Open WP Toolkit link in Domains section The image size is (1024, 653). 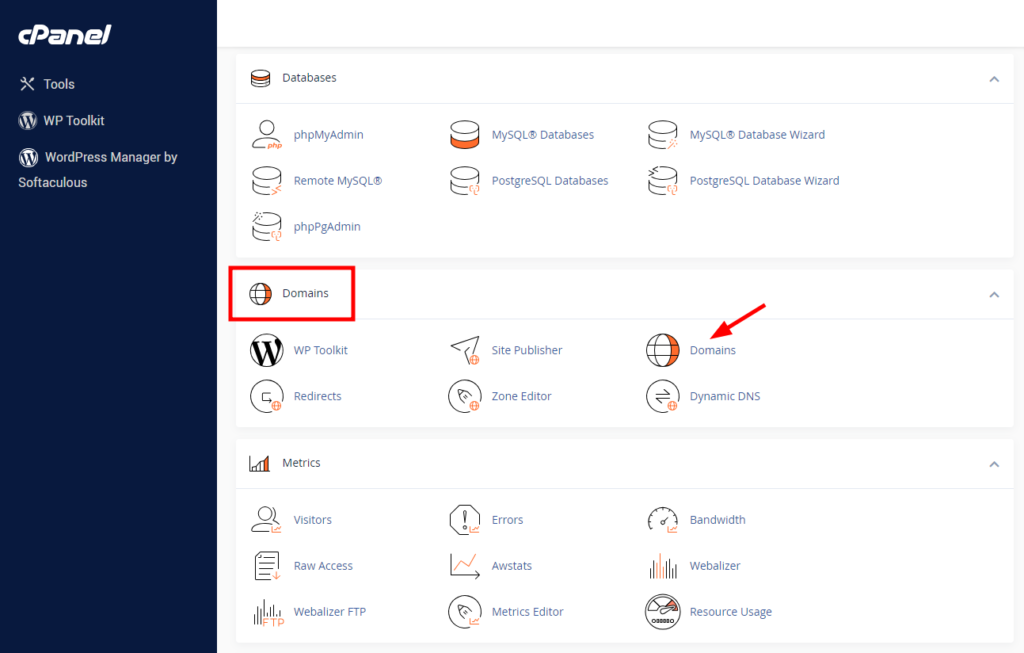click(321, 350)
